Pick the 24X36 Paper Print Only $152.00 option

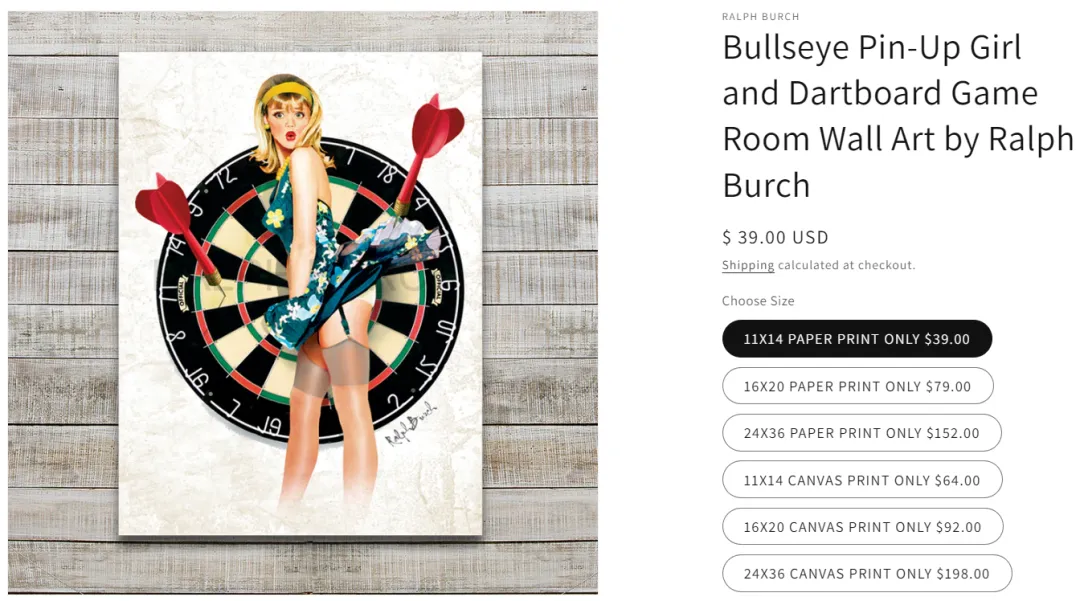coord(862,433)
